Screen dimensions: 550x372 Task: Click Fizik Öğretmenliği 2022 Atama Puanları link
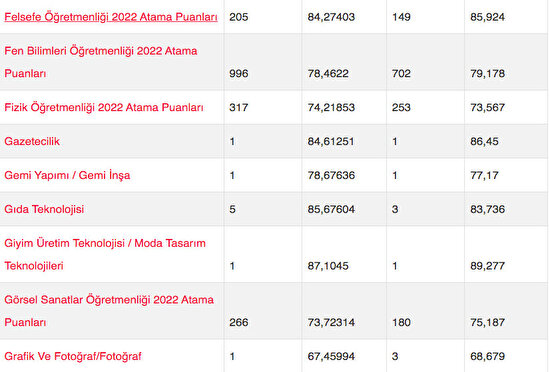(104, 107)
